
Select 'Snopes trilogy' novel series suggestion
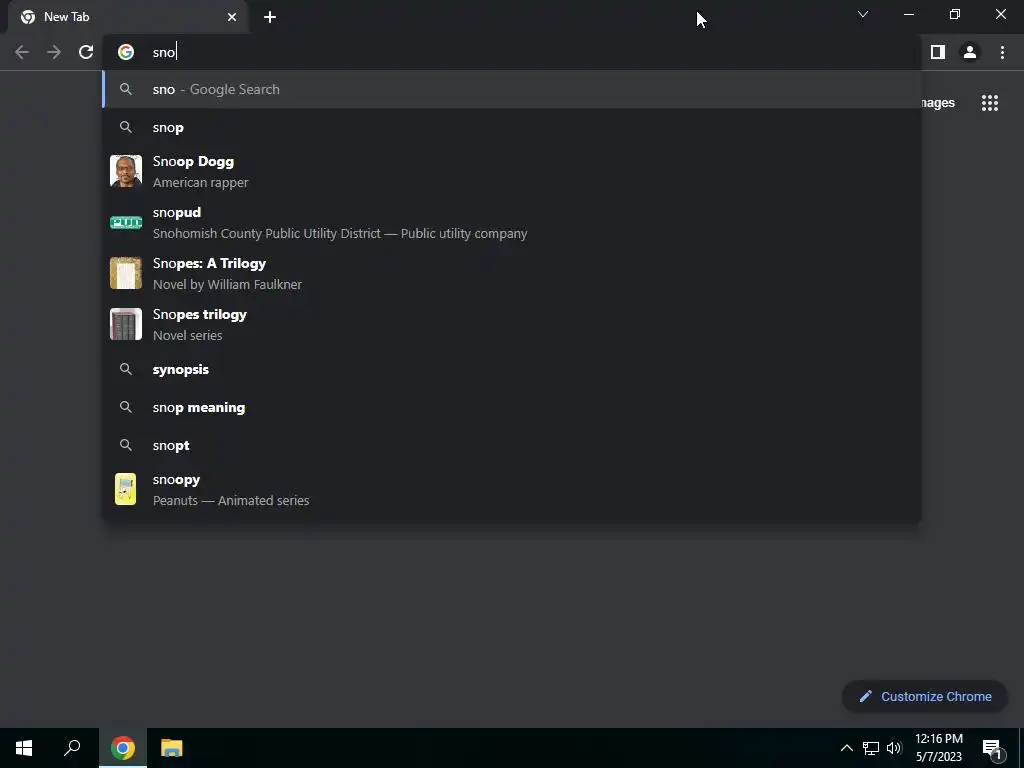511,324
